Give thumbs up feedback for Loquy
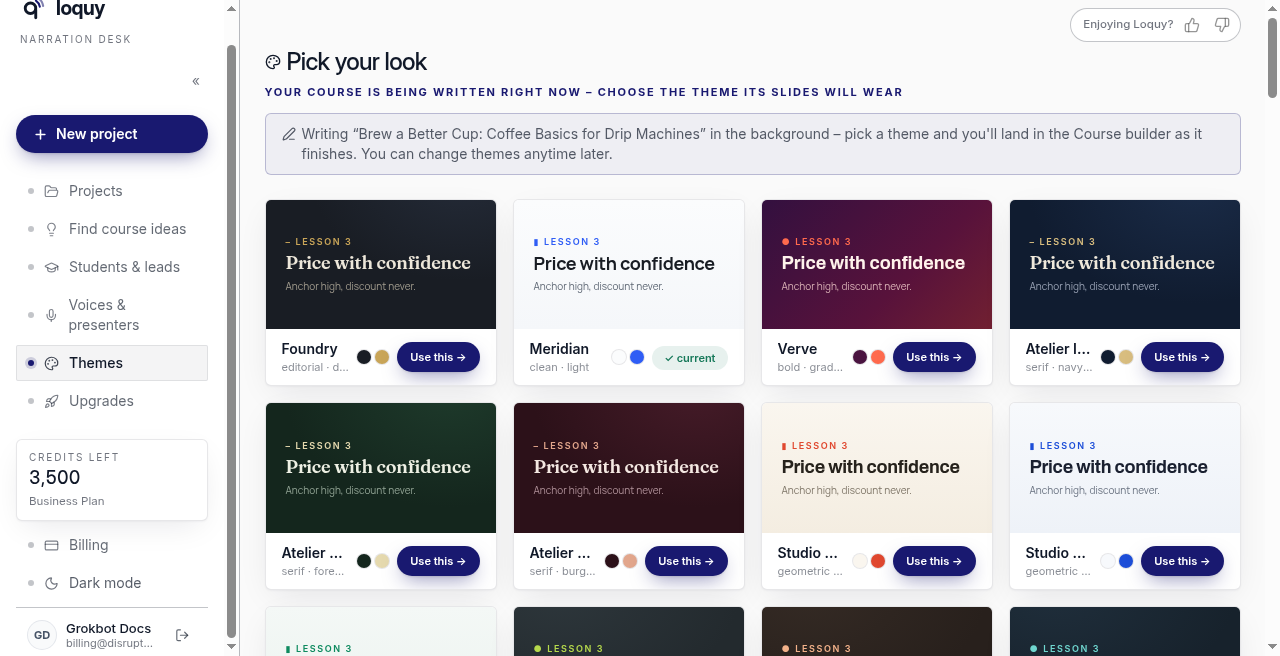 point(1192,25)
